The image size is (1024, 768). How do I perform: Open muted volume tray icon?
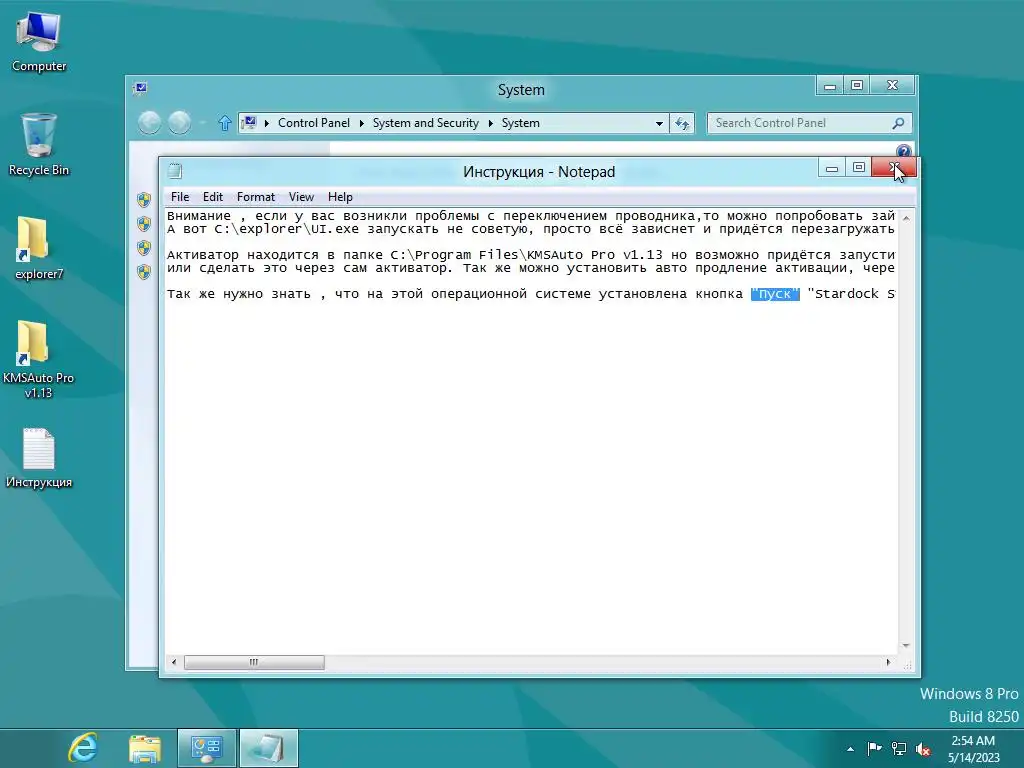coord(923,749)
